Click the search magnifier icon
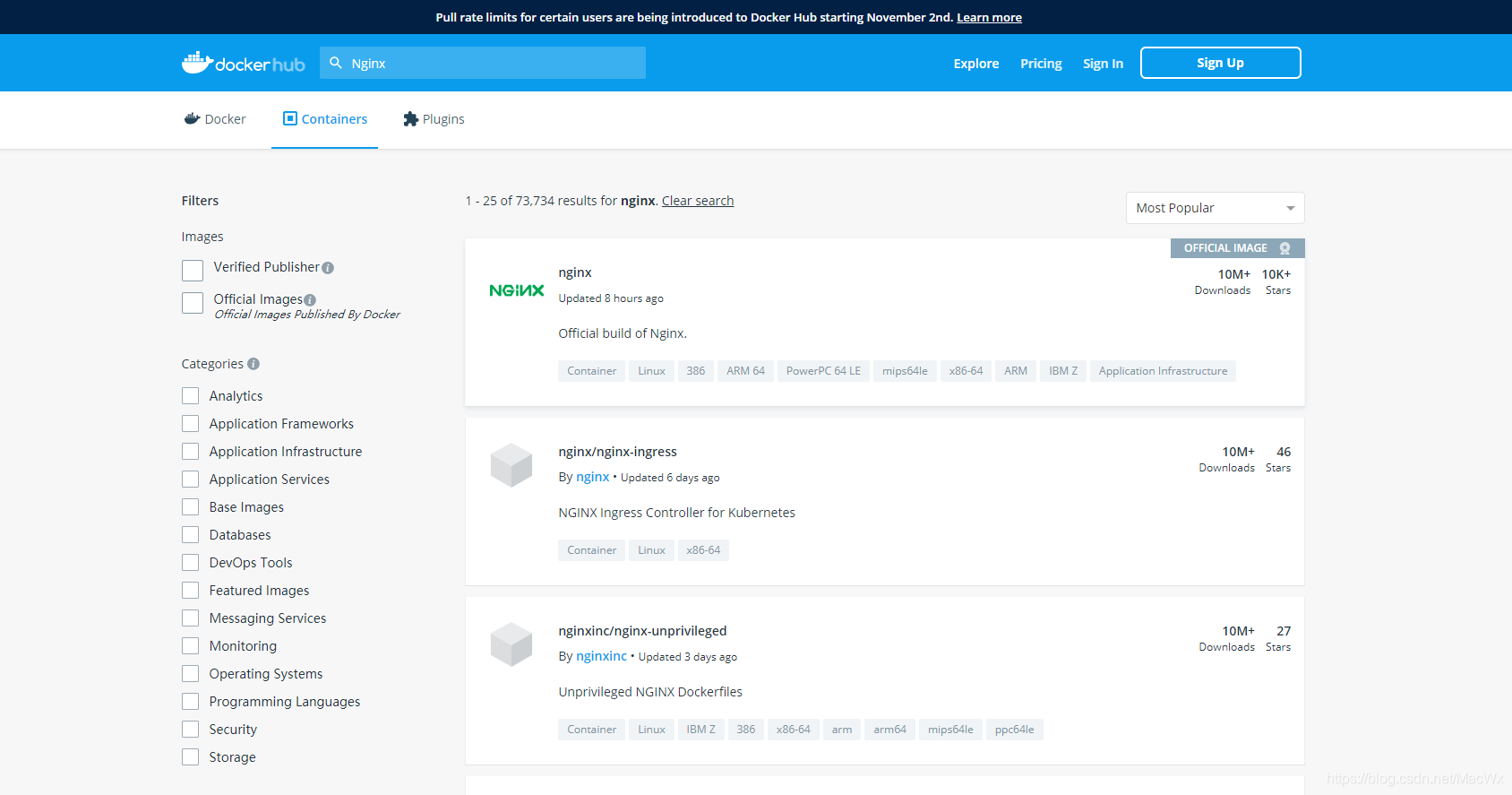 click(336, 63)
